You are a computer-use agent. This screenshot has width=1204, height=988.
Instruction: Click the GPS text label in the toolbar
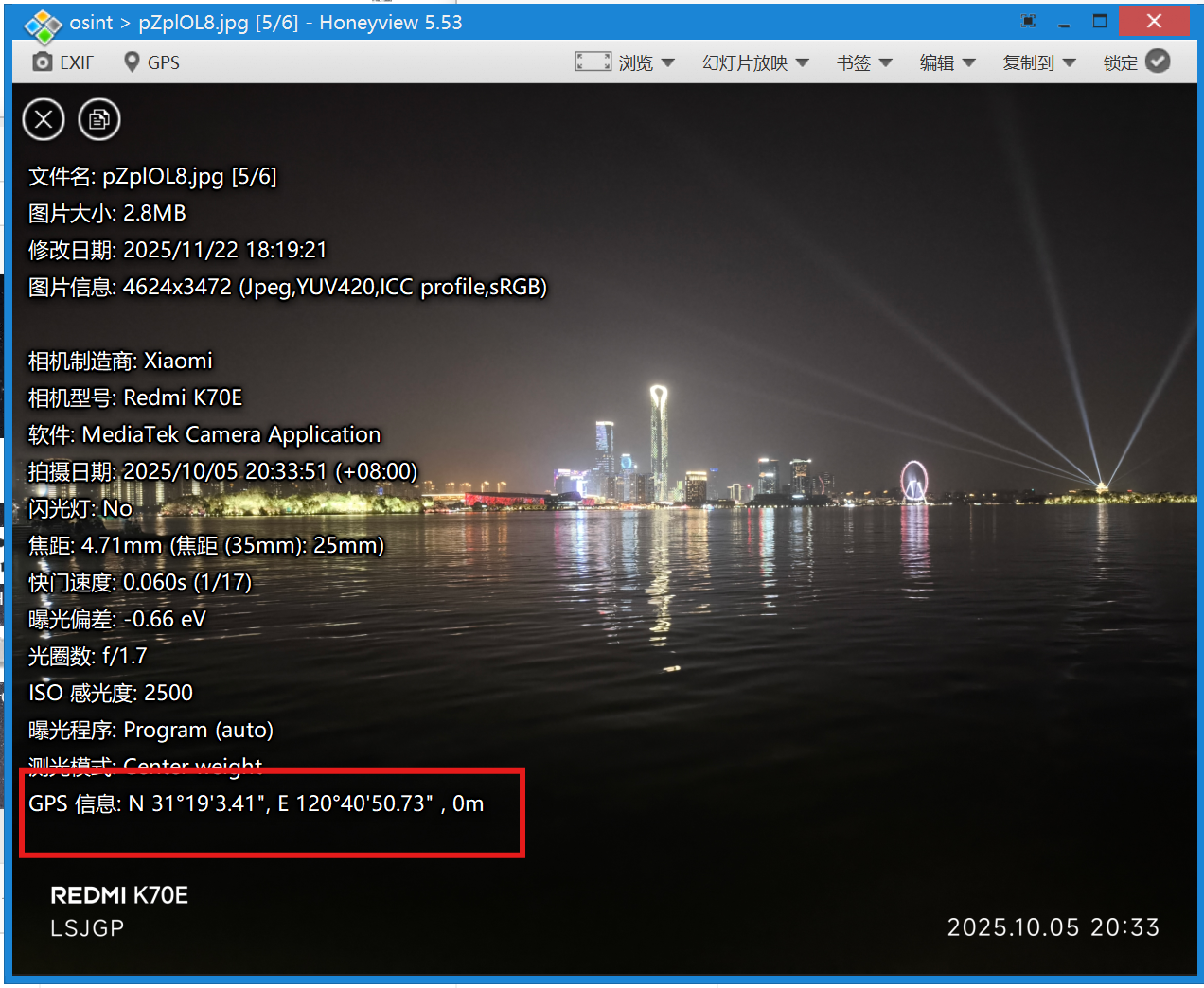(x=164, y=62)
